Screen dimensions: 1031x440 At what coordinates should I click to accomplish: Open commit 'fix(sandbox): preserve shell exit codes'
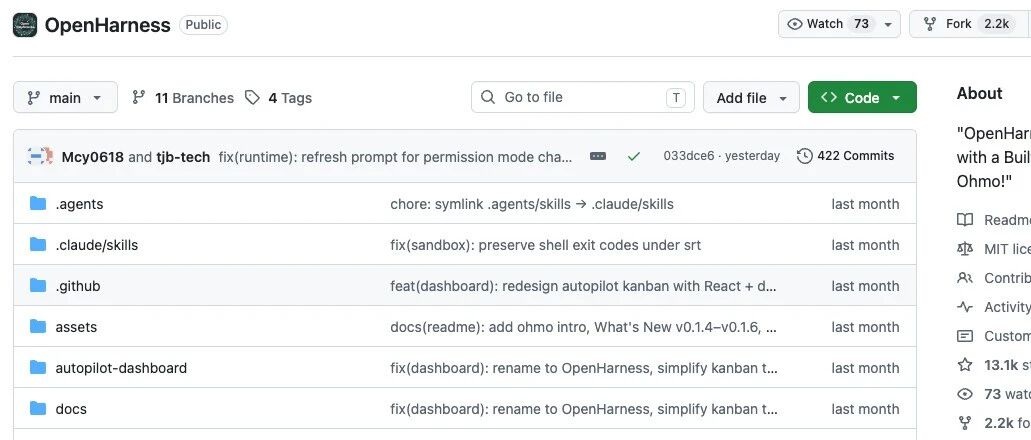point(546,245)
